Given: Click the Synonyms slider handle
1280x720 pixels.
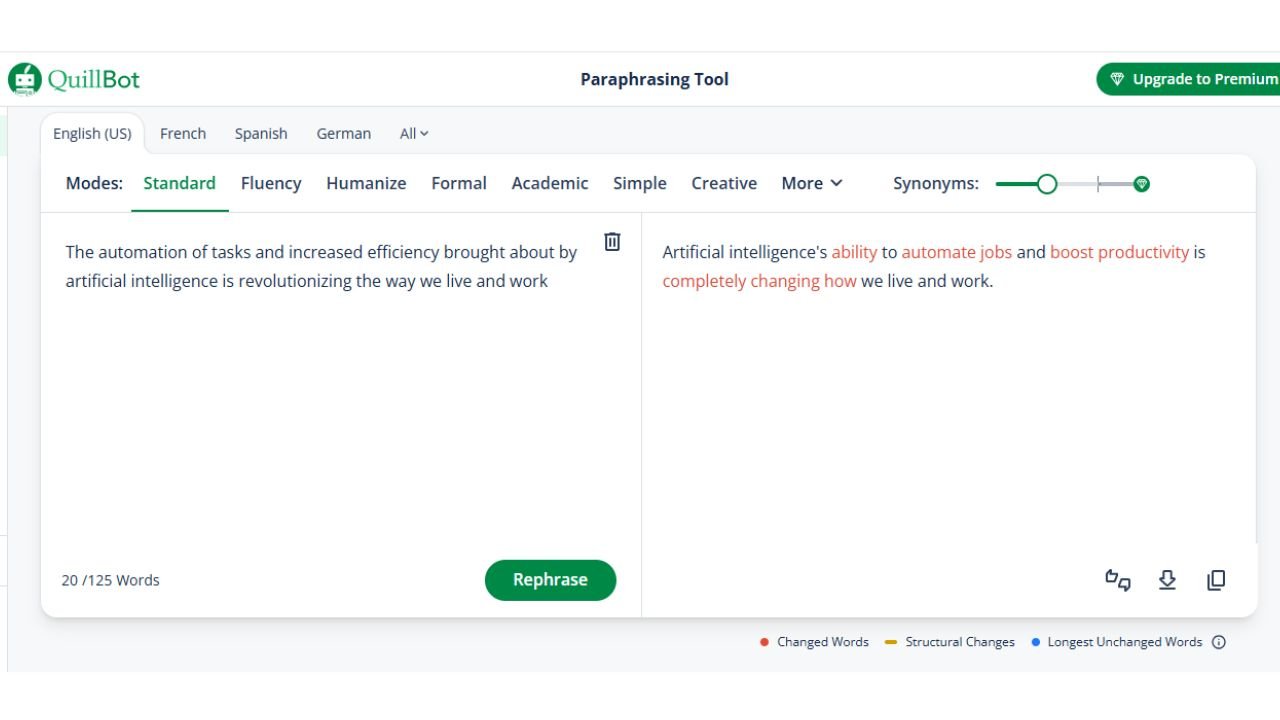Looking at the screenshot, I should click(x=1046, y=184).
